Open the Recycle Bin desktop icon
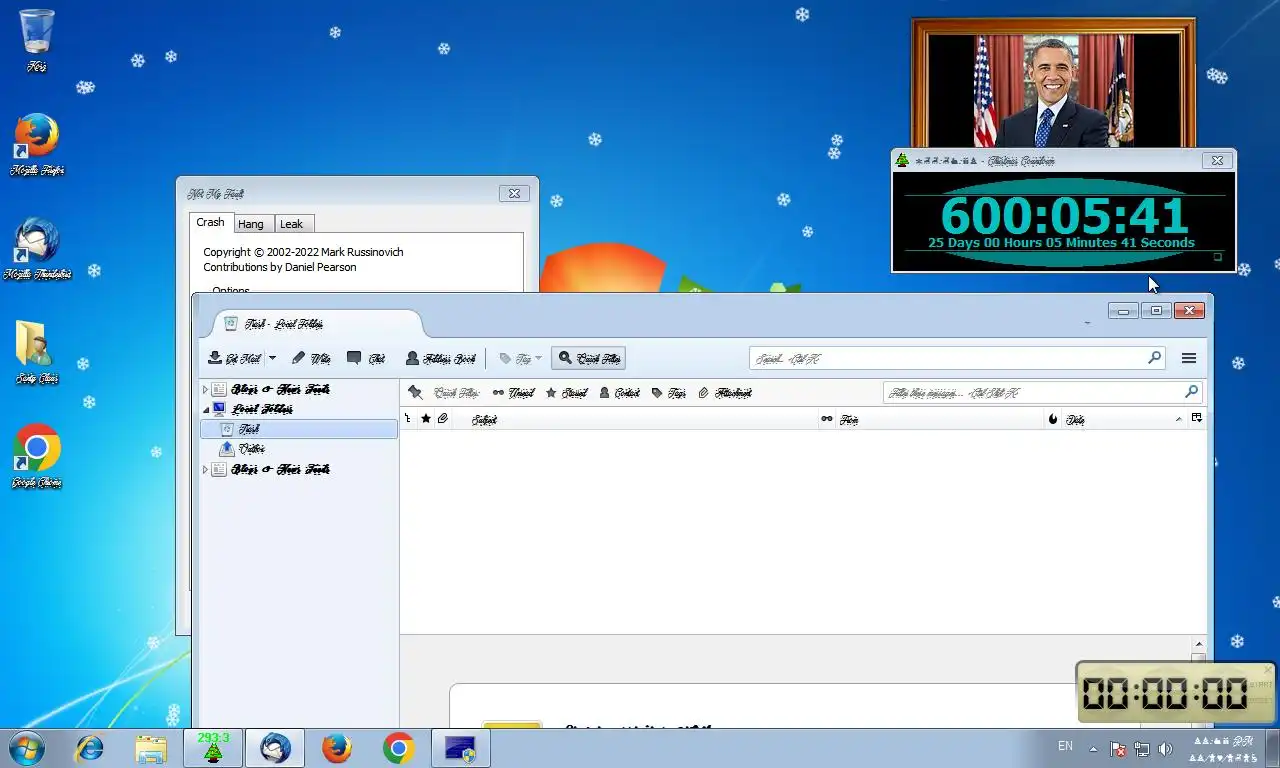This screenshot has width=1280, height=768. pos(37,40)
